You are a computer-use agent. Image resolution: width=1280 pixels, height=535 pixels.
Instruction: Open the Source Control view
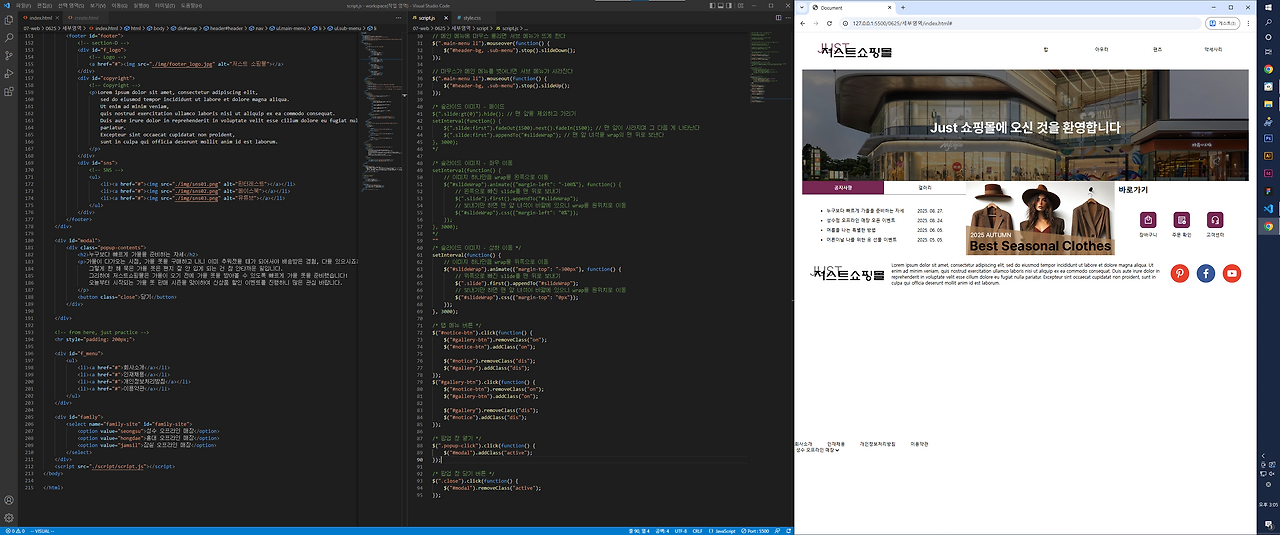[x=9, y=56]
